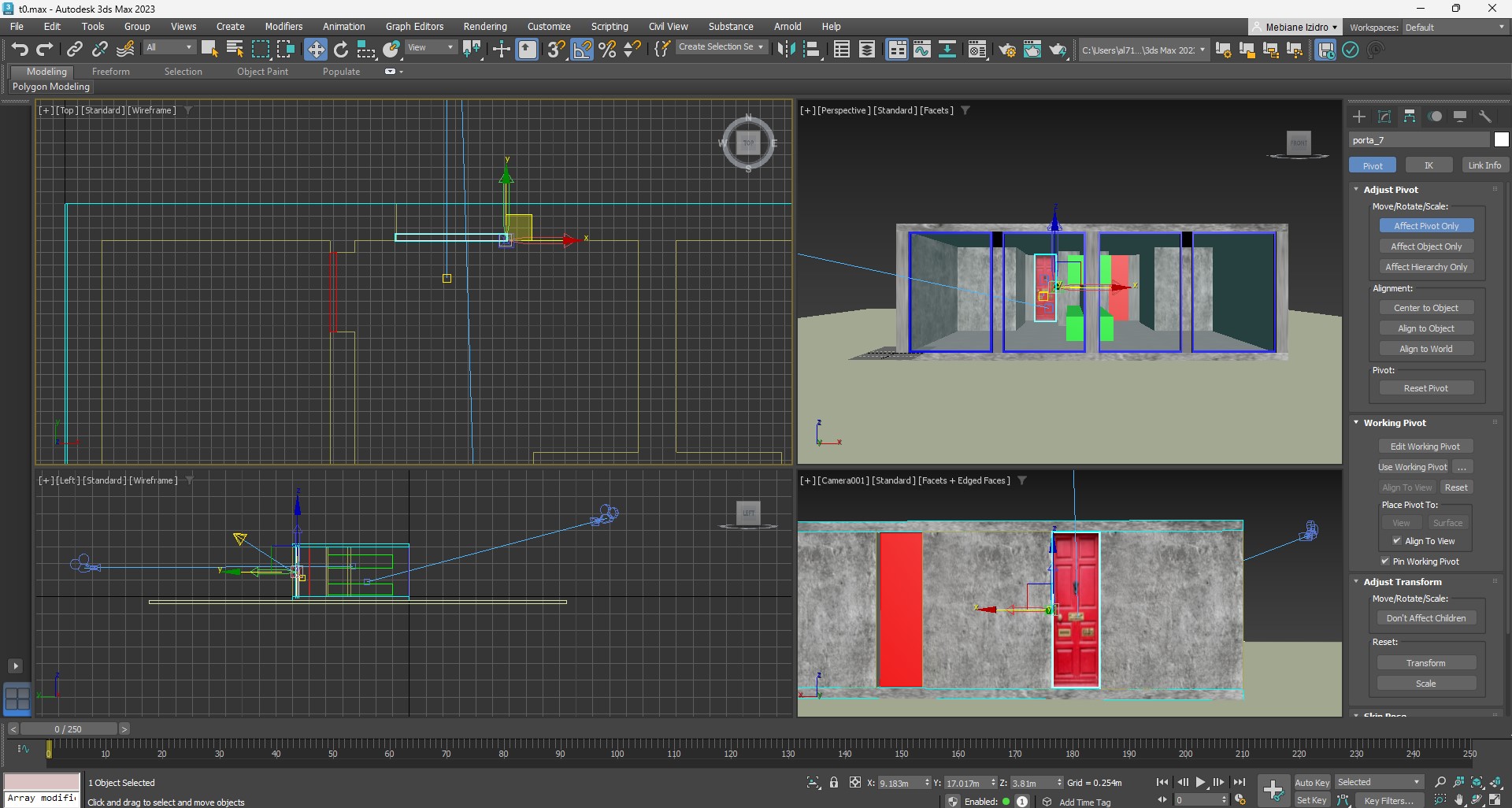Click the white object color swatch
The height and width of the screenshot is (808, 1512).
pos(1501,140)
